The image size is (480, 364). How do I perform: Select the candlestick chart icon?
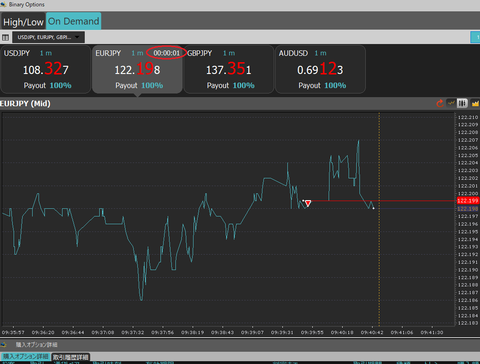tap(462, 103)
